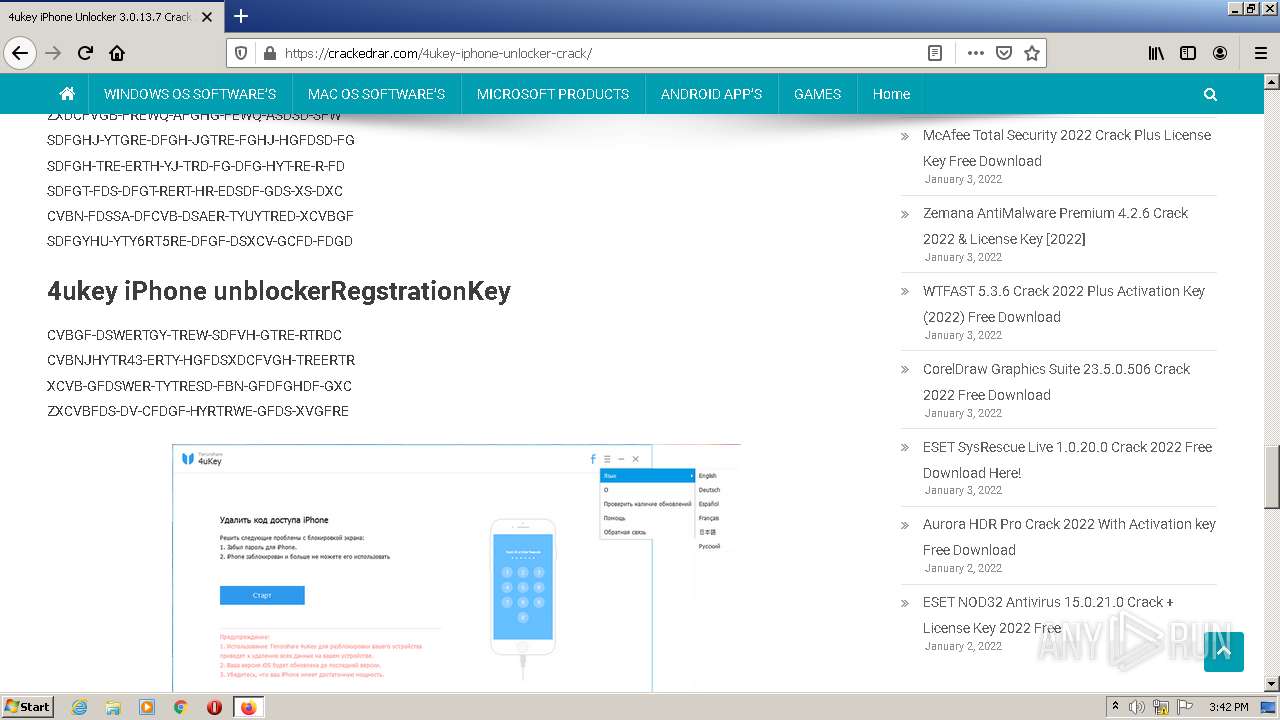Open the Firefox home page

[117, 53]
